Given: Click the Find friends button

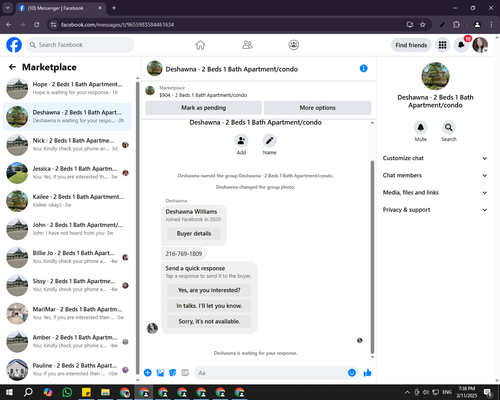Looking at the screenshot, I should (411, 45).
